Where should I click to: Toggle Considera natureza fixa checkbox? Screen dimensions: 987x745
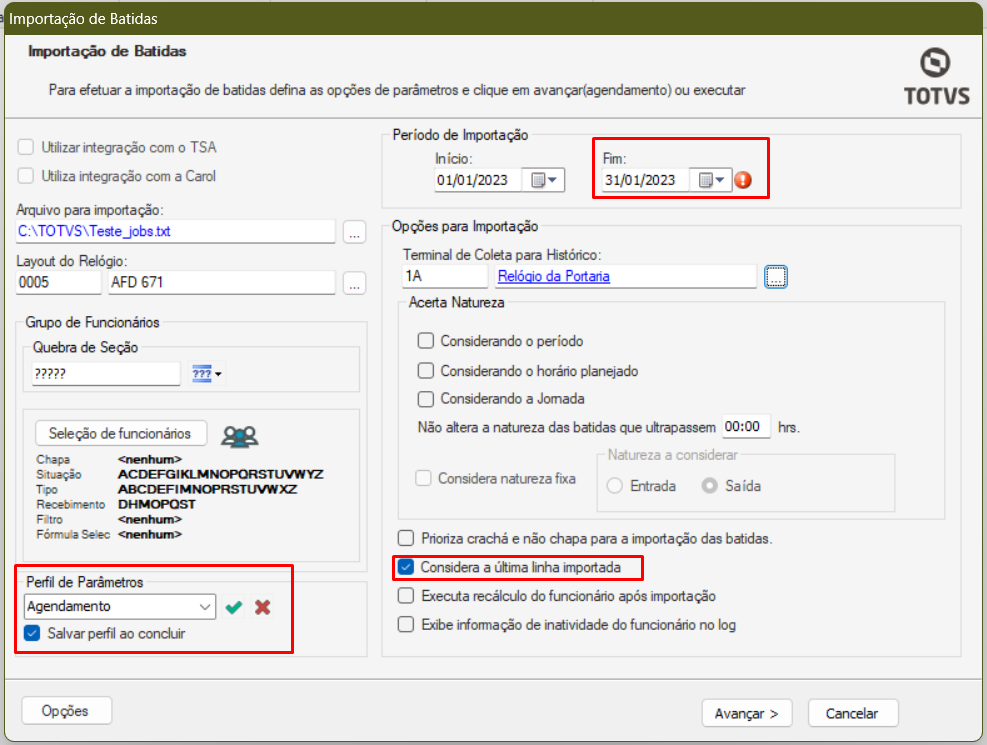tap(424, 478)
